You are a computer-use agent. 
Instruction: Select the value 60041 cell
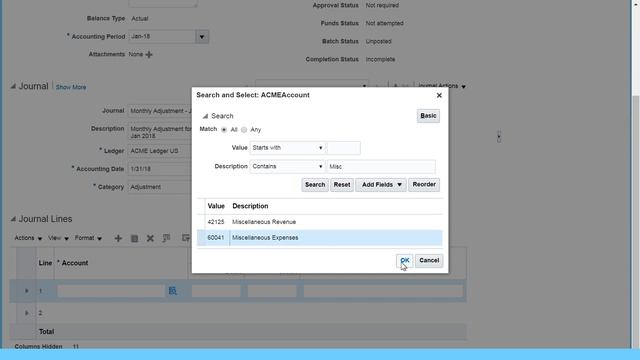(216, 238)
